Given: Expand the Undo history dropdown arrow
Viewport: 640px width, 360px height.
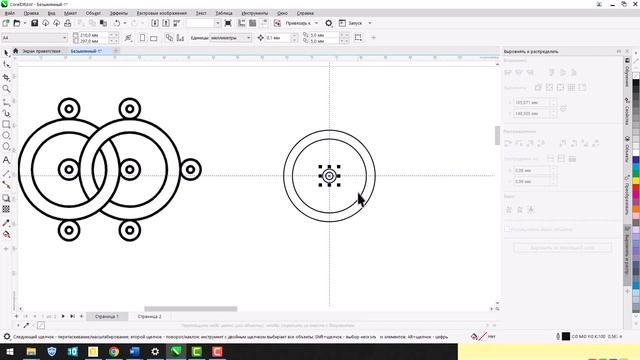Looking at the screenshot, I should (x=125, y=23).
